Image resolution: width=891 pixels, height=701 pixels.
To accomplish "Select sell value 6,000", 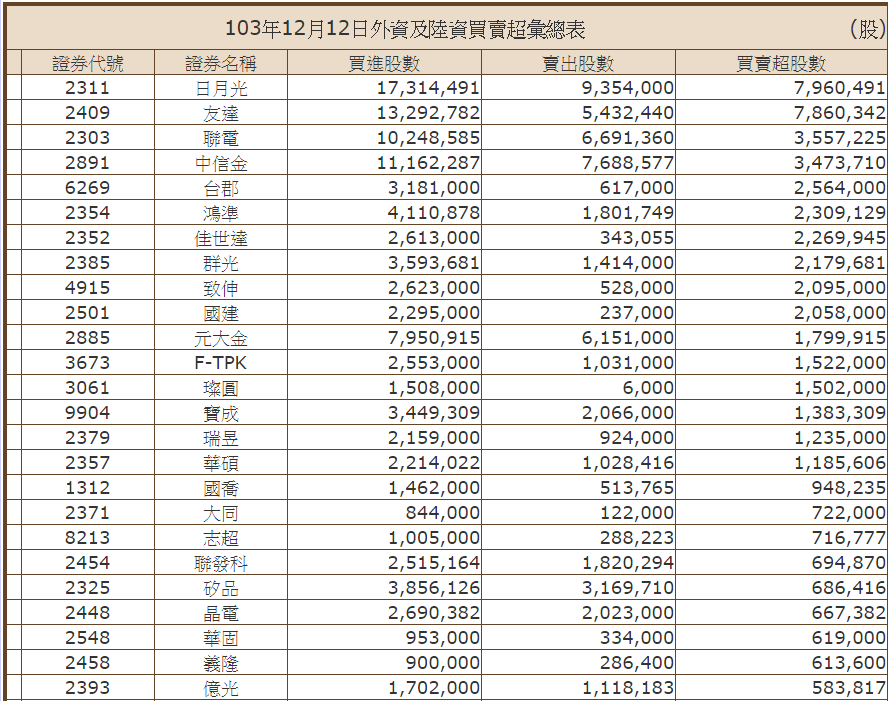I will pos(648,388).
